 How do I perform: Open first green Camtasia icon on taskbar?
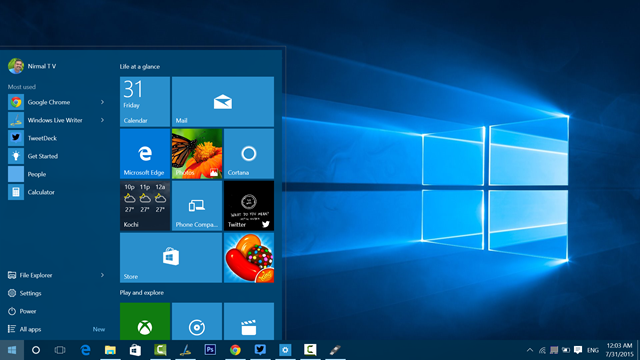[160, 350]
